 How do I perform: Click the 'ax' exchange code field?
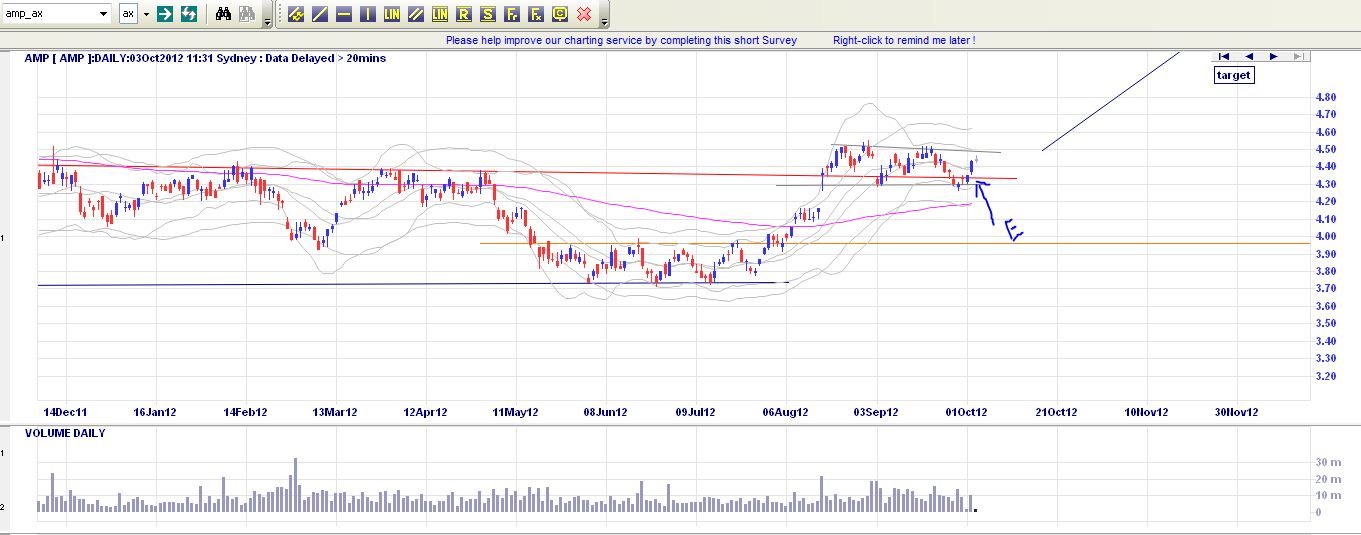click(x=128, y=14)
